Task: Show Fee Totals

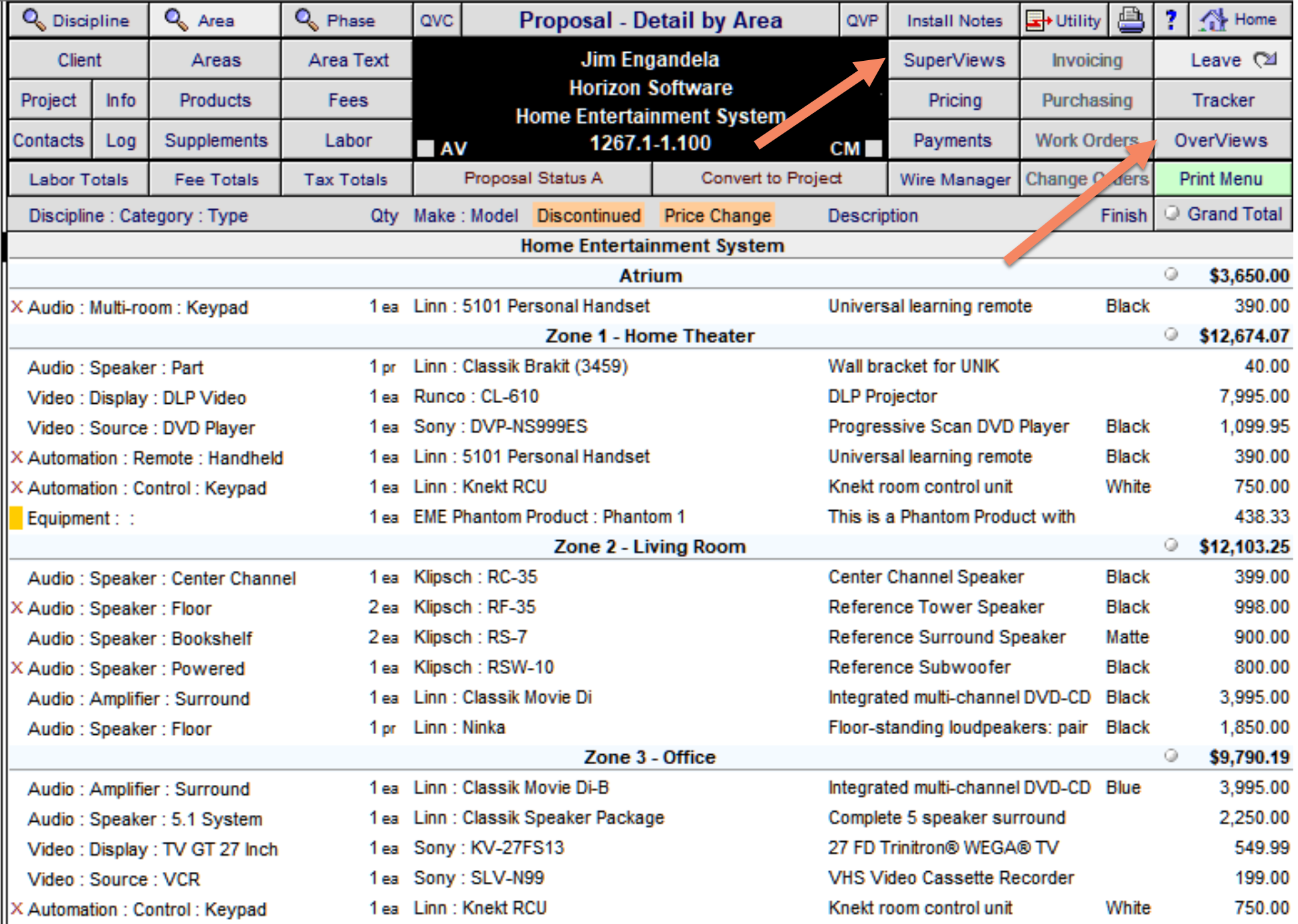Action: (215, 179)
